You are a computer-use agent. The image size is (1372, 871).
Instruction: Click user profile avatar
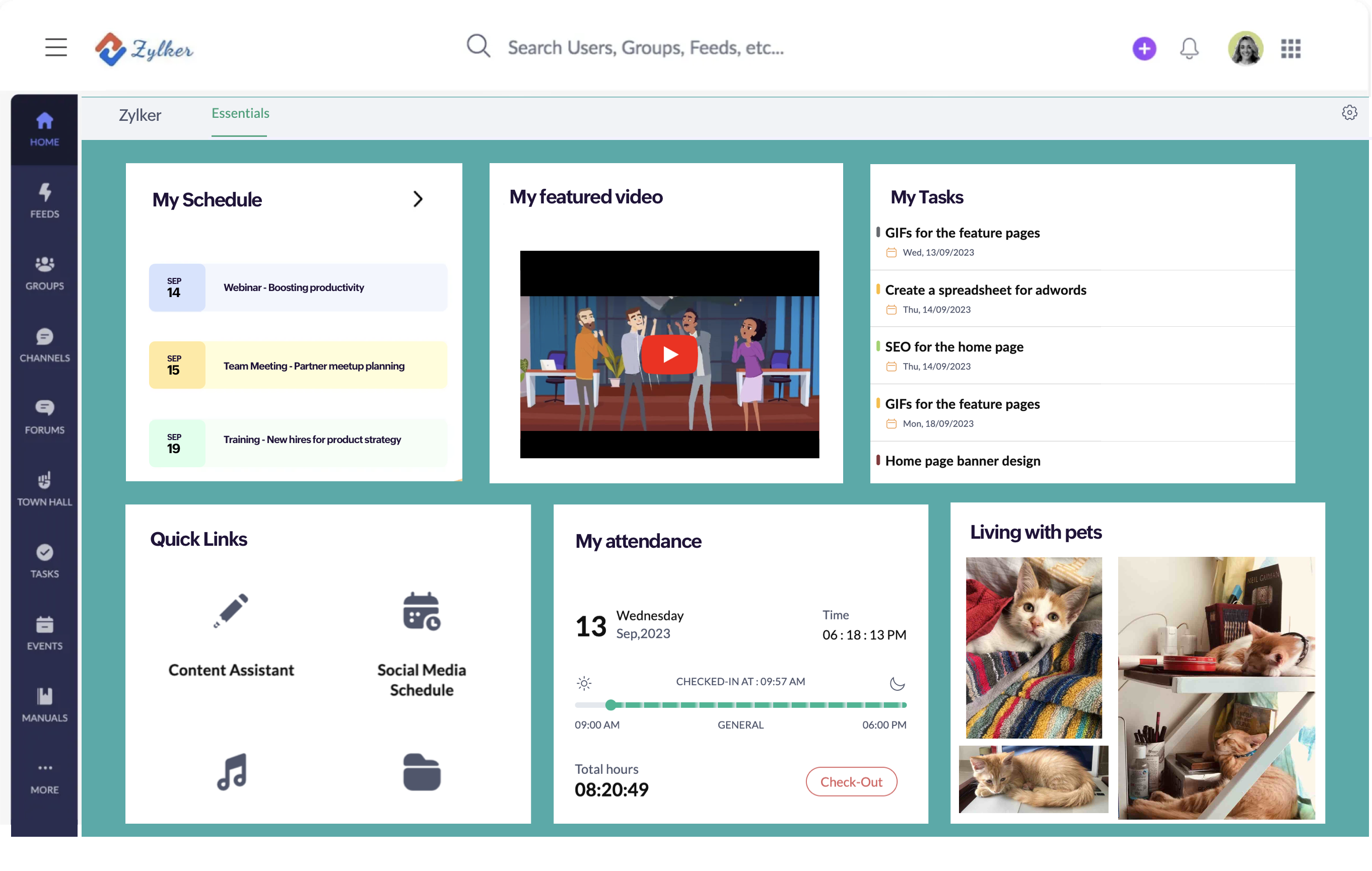(1245, 48)
